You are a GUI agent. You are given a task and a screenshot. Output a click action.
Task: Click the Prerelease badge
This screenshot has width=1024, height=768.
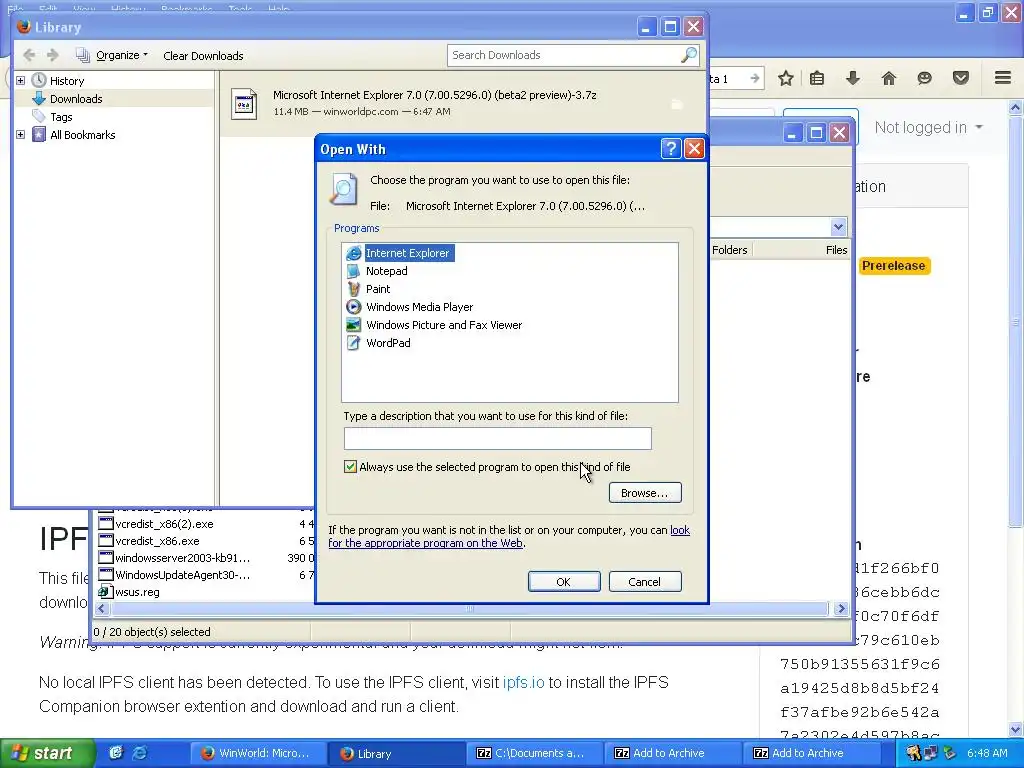pyautogui.click(x=893, y=266)
